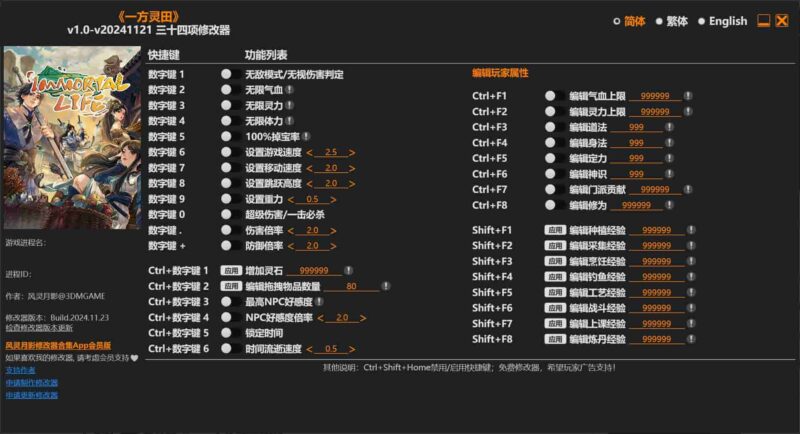Viewport: 800px width, 434px height.
Task: Click the orange minimize window icon
Action: tap(763, 21)
